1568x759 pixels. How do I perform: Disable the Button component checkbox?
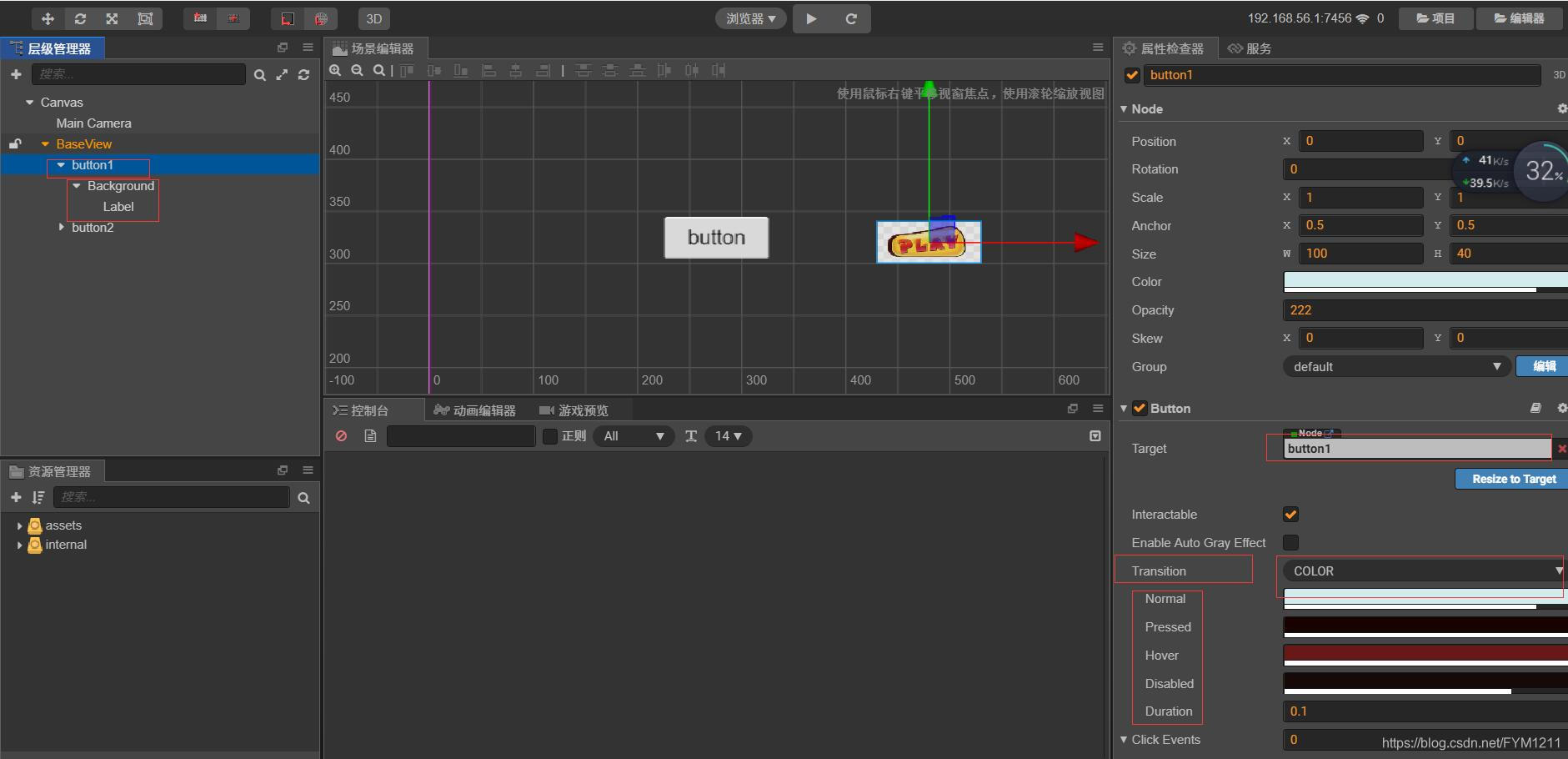point(1140,409)
